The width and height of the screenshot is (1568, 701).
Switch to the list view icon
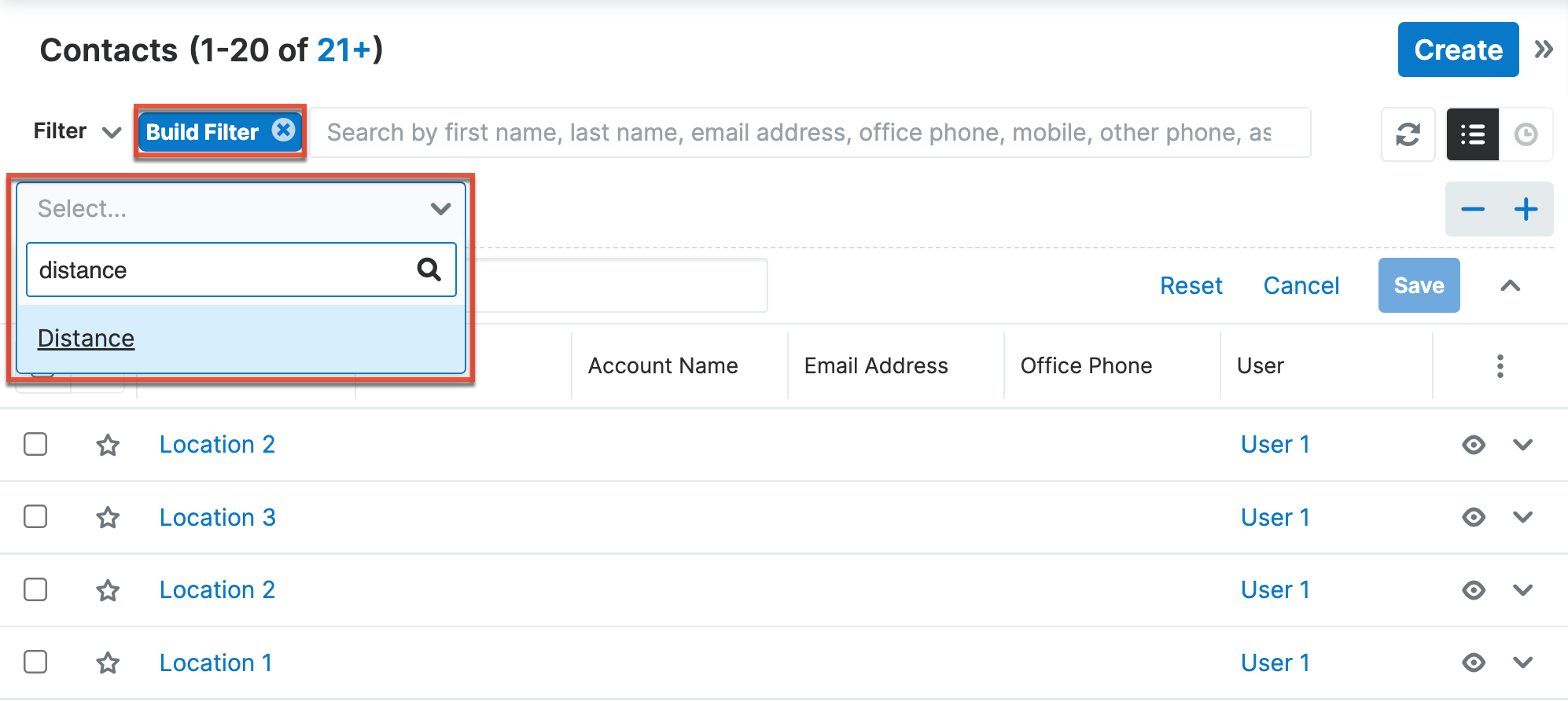click(x=1472, y=134)
